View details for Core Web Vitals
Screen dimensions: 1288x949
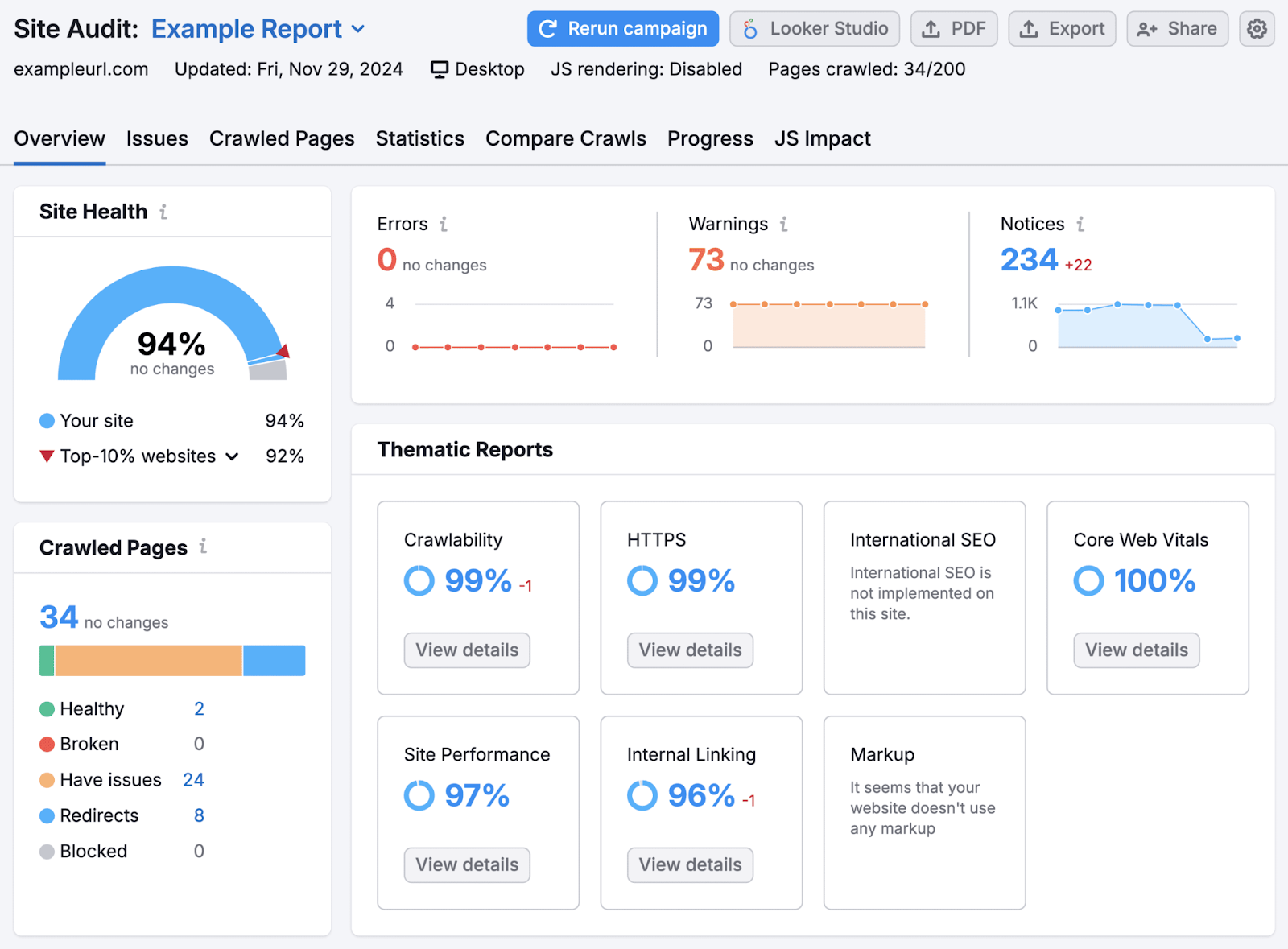[x=1135, y=650]
